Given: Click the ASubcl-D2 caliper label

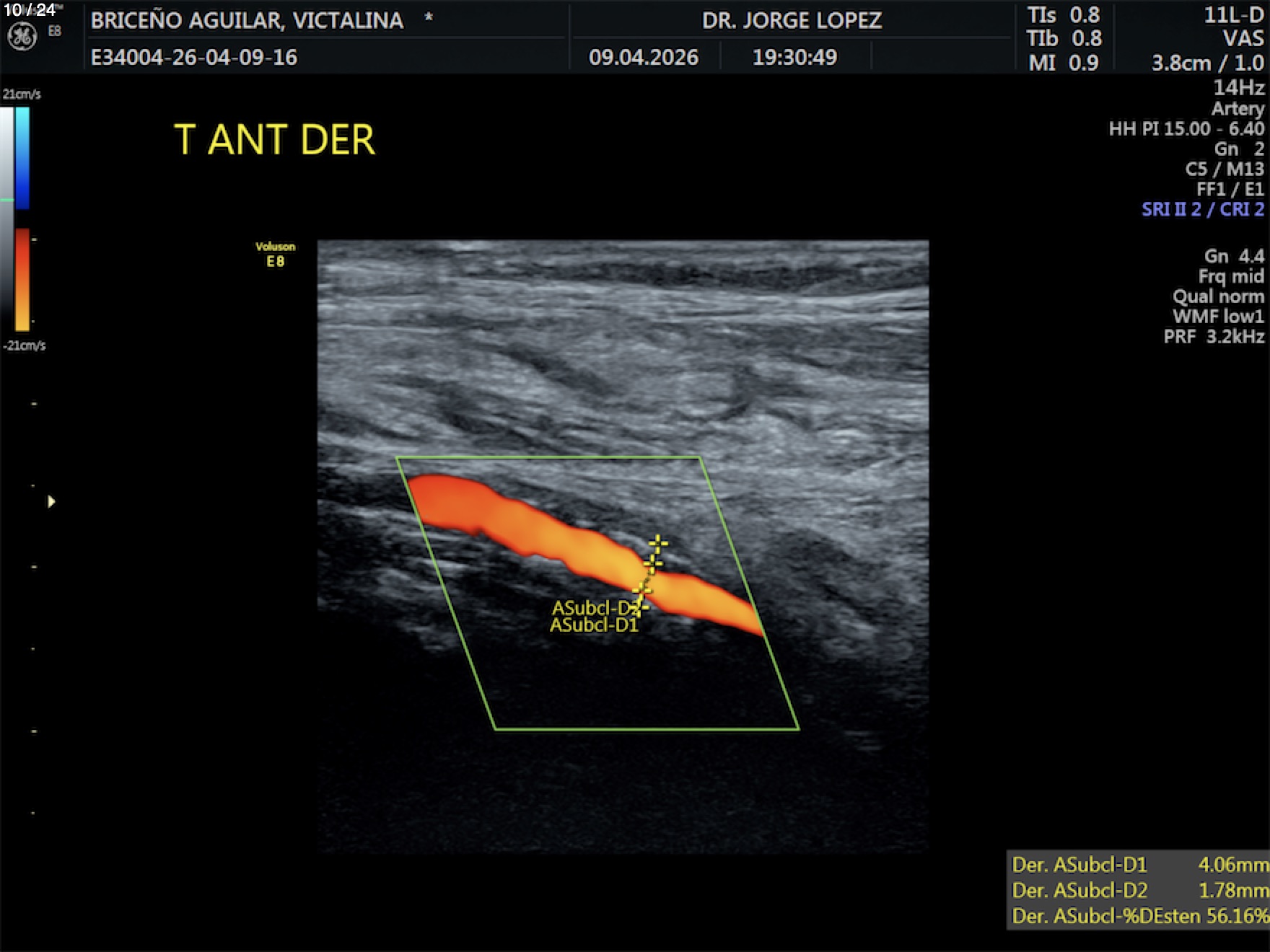Looking at the screenshot, I should [592, 608].
